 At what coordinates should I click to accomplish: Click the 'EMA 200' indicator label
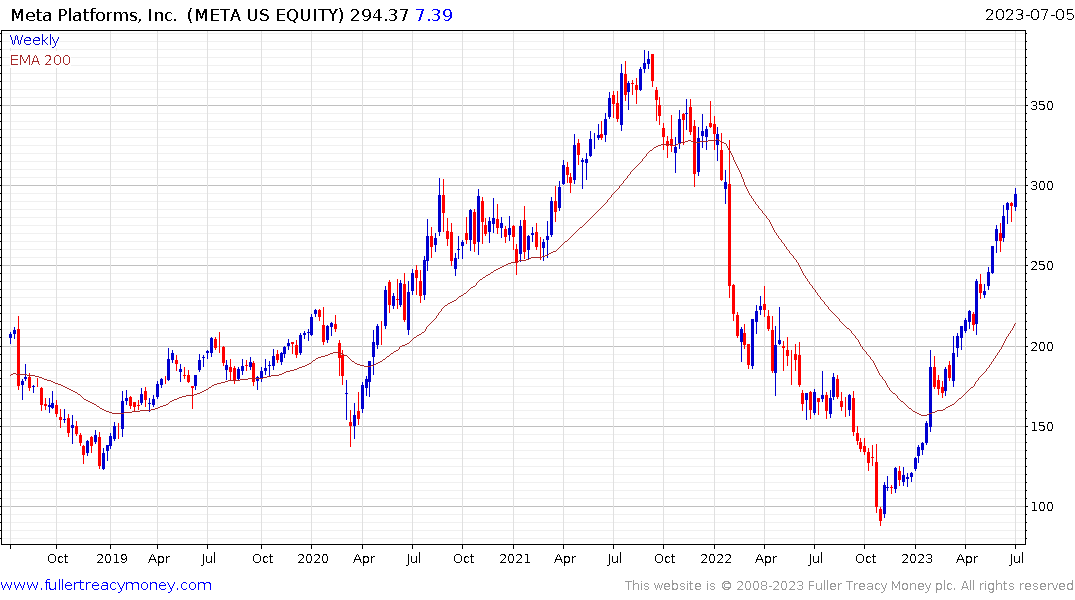(x=40, y=60)
